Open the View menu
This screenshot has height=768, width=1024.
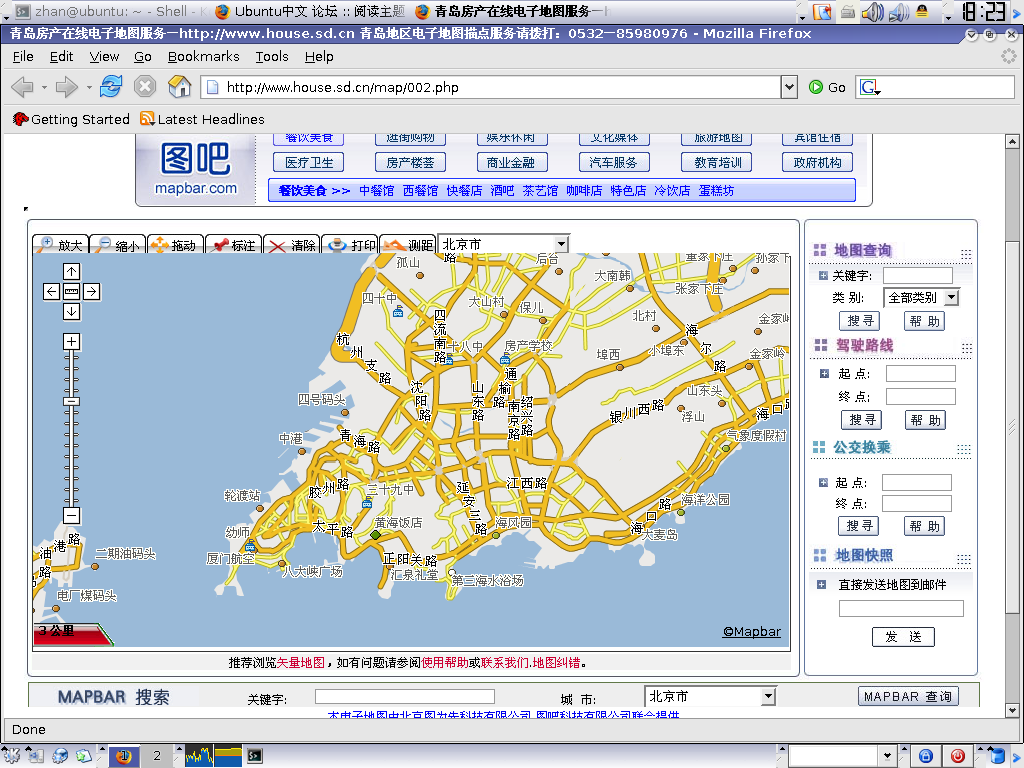tap(104, 57)
